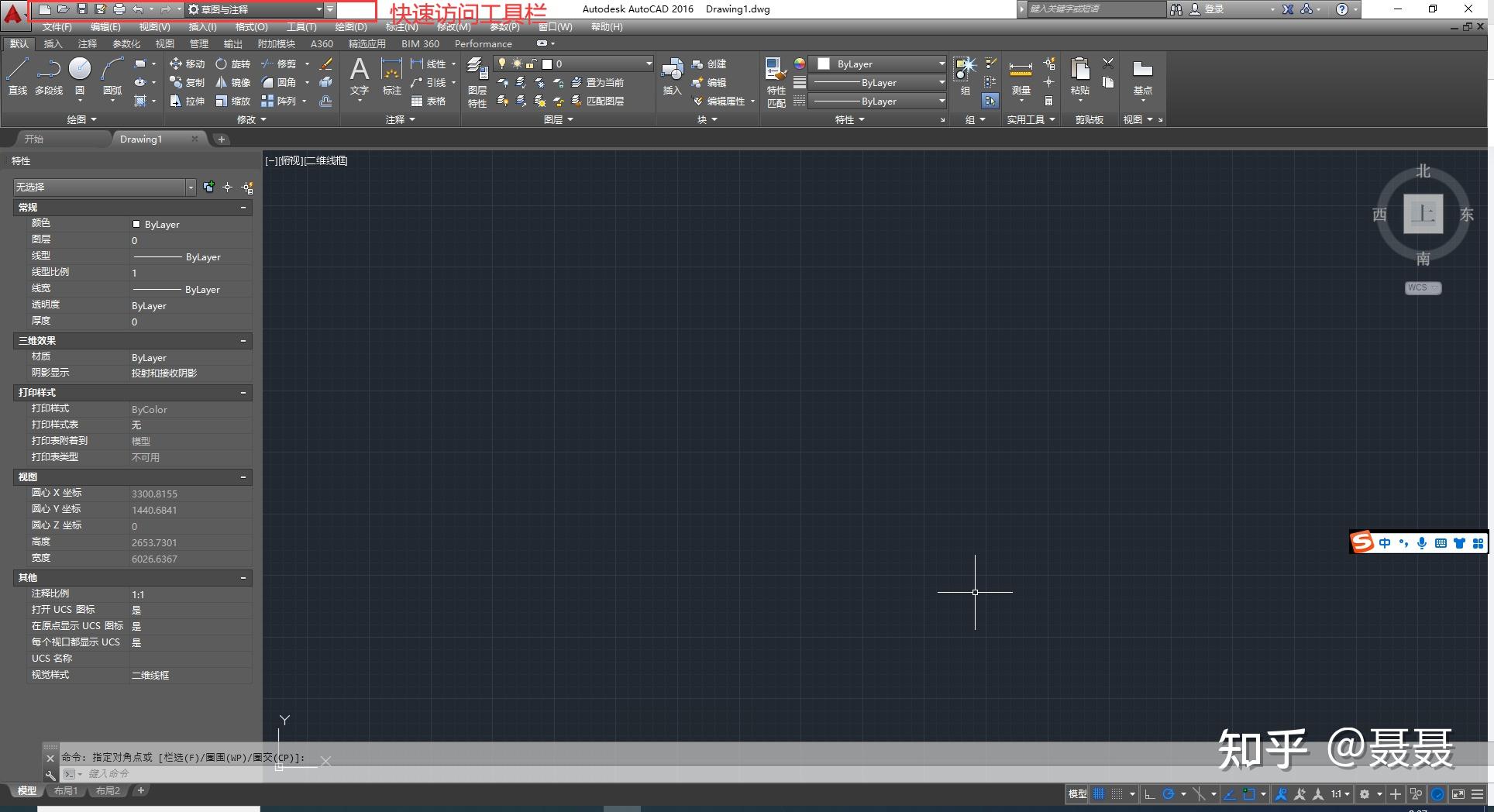Open the workspace dropdown (草图与注释)
Screen dimensions: 1494x812
[256, 9]
